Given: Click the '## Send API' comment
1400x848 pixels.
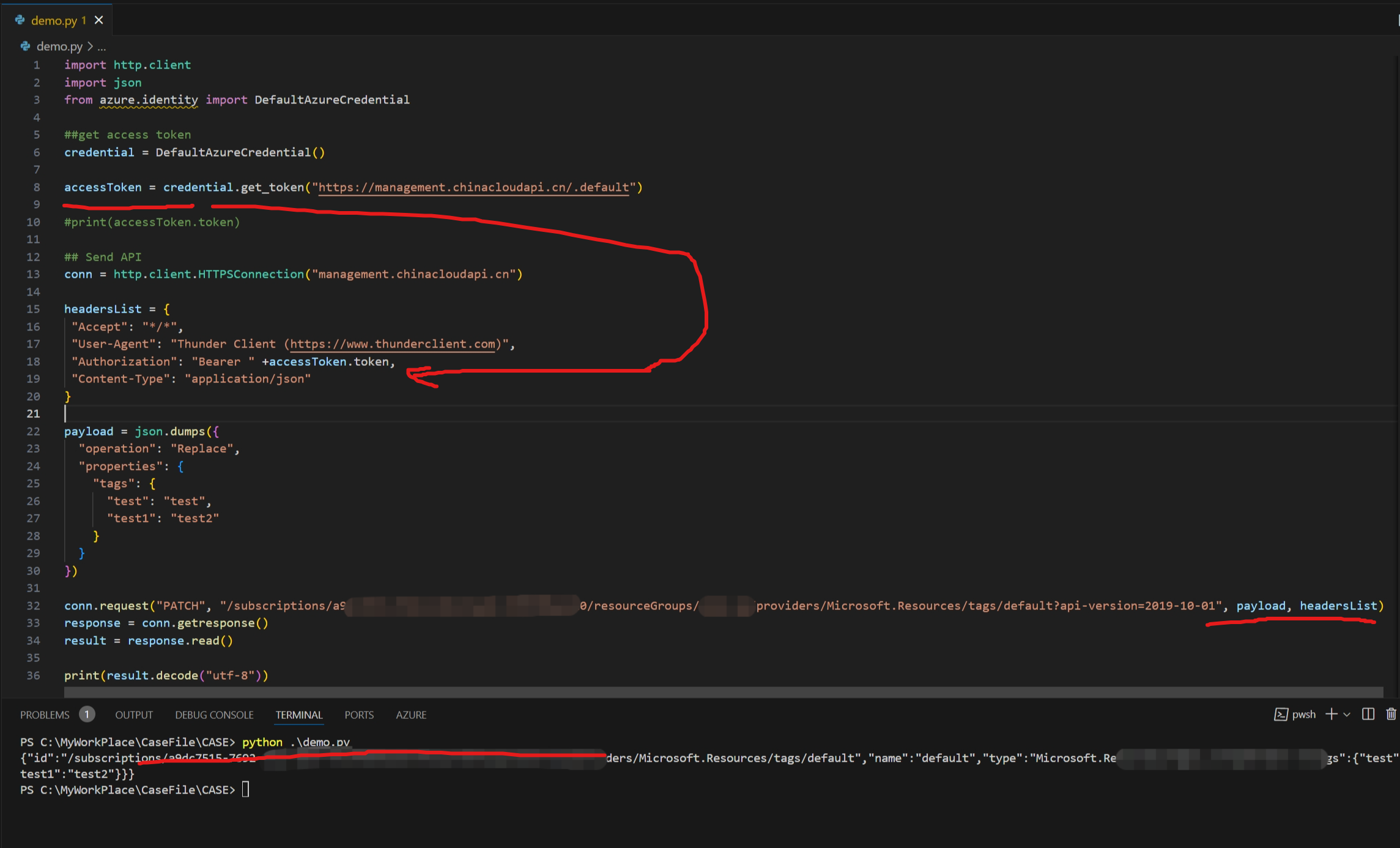Looking at the screenshot, I should tap(103, 257).
